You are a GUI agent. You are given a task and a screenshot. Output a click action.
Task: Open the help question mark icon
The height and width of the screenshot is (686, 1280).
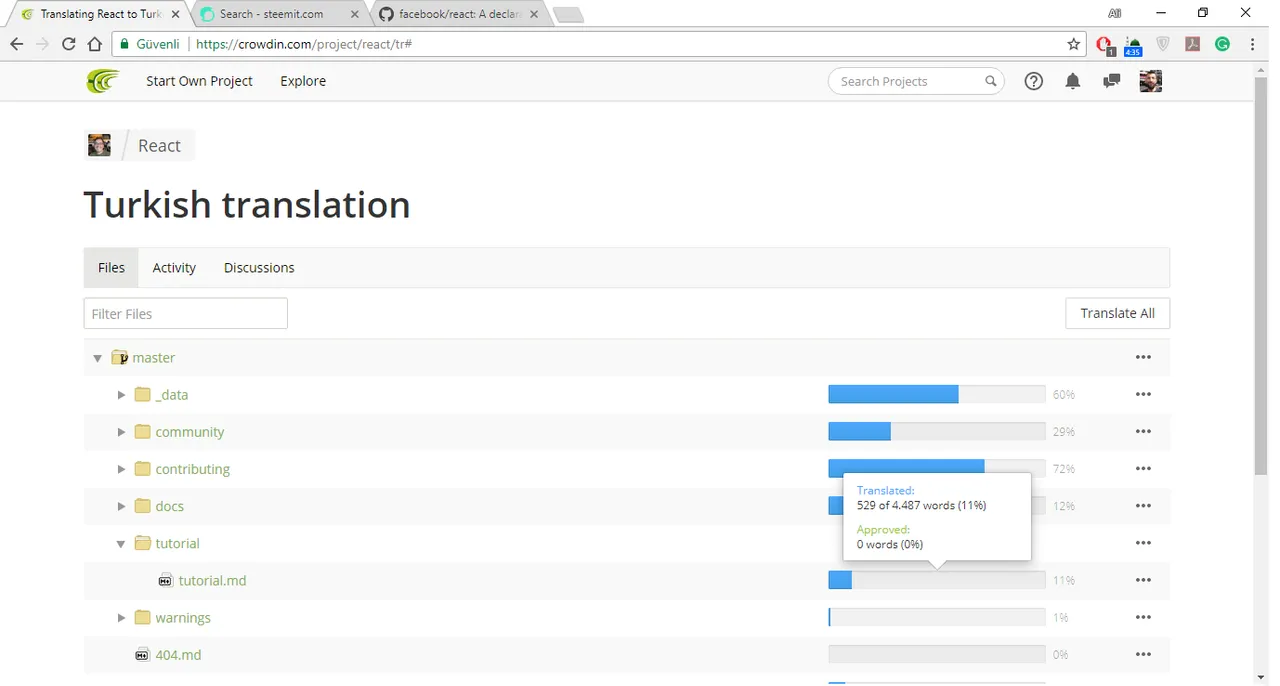click(1034, 81)
